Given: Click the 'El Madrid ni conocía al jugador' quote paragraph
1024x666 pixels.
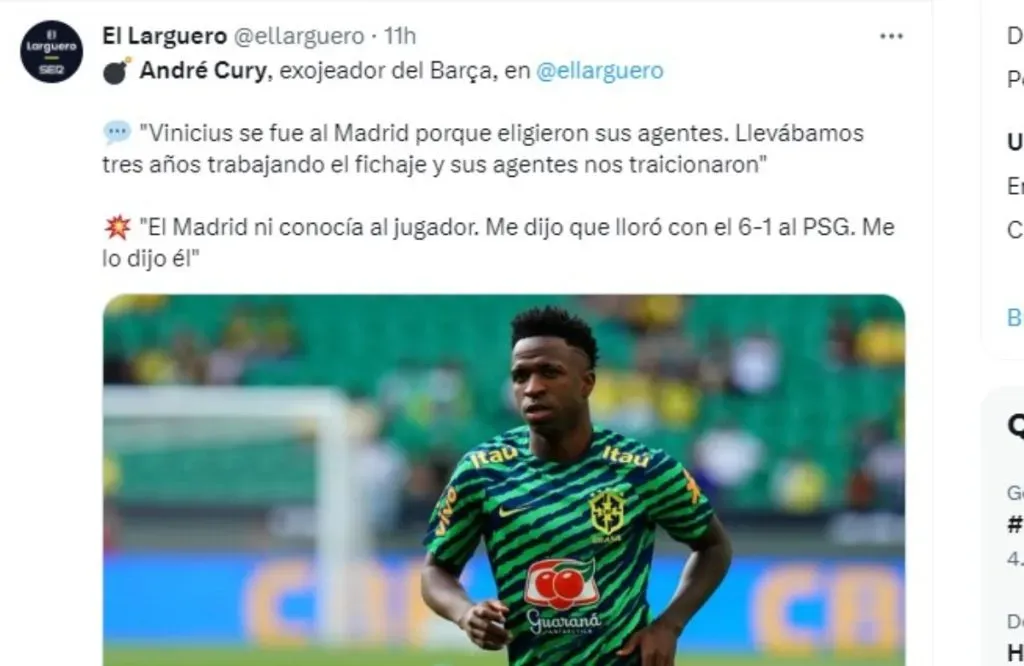Looking at the screenshot, I should pyautogui.click(x=498, y=243).
